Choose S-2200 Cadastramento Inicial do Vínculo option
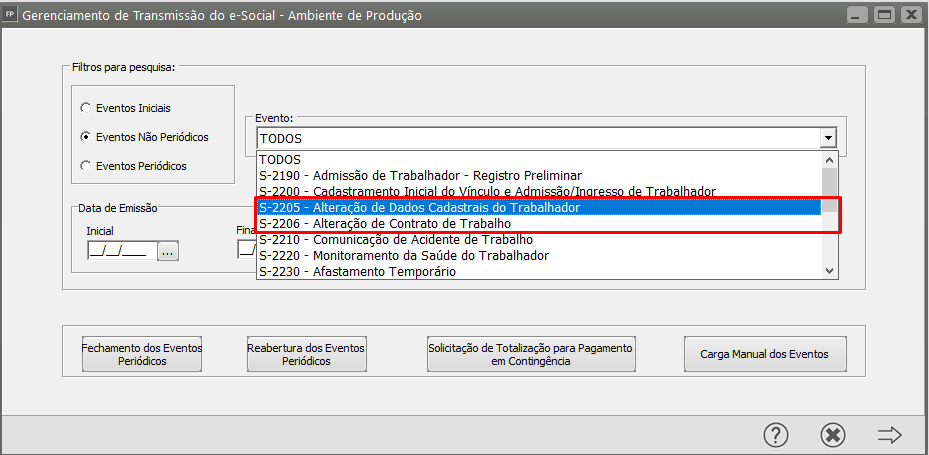929x455 pixels. coord(539,191)
